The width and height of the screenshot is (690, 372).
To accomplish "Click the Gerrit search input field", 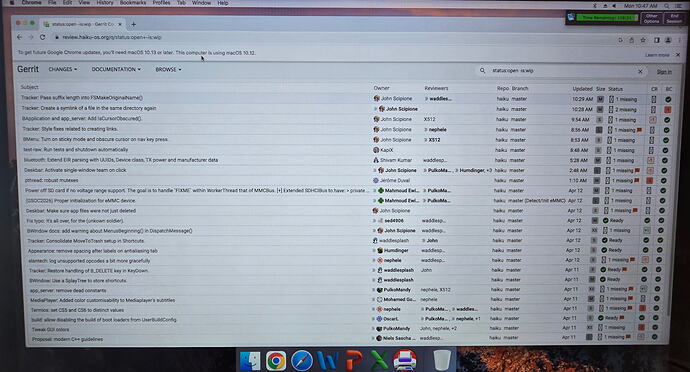I will (562, 70).
